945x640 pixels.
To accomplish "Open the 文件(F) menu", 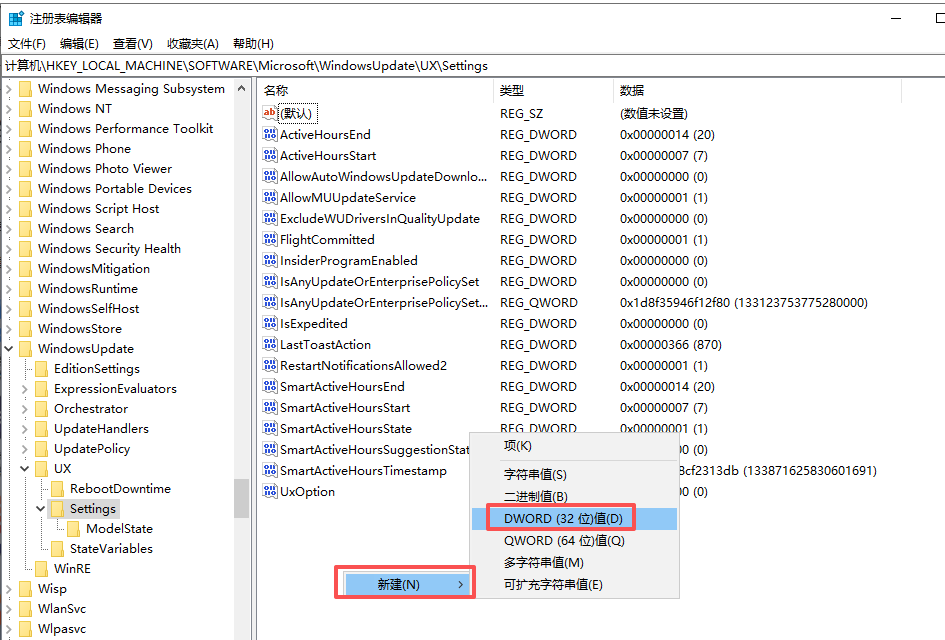I will coord(27,43).
